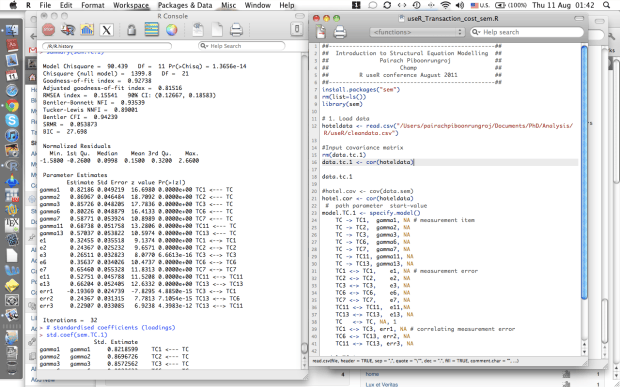Click the sync status icon in menu bar
The width and height of the screenshot is (620, 387).
tap(387, 5)
